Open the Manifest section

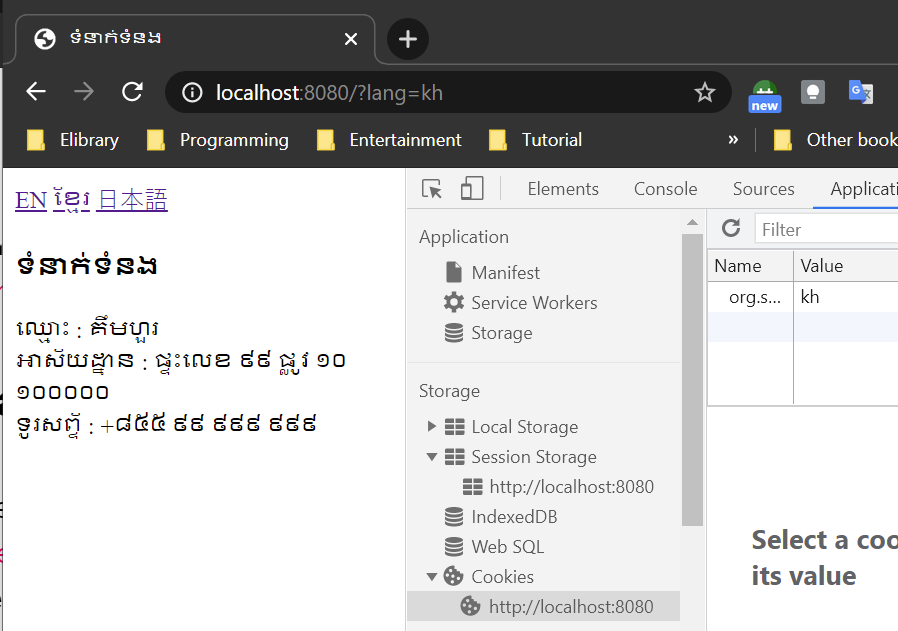tap(505, 273)
